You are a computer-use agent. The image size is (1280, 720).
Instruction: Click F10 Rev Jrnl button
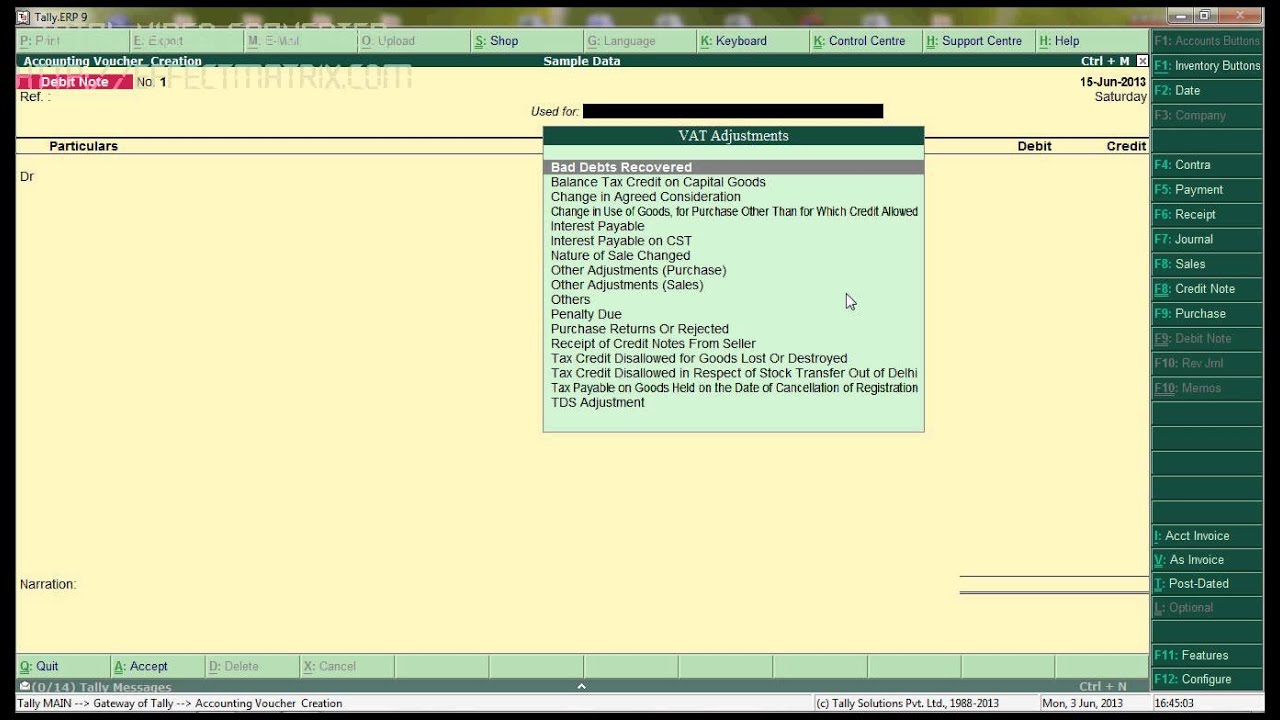pyautogui.click(x=1207, y=363)
